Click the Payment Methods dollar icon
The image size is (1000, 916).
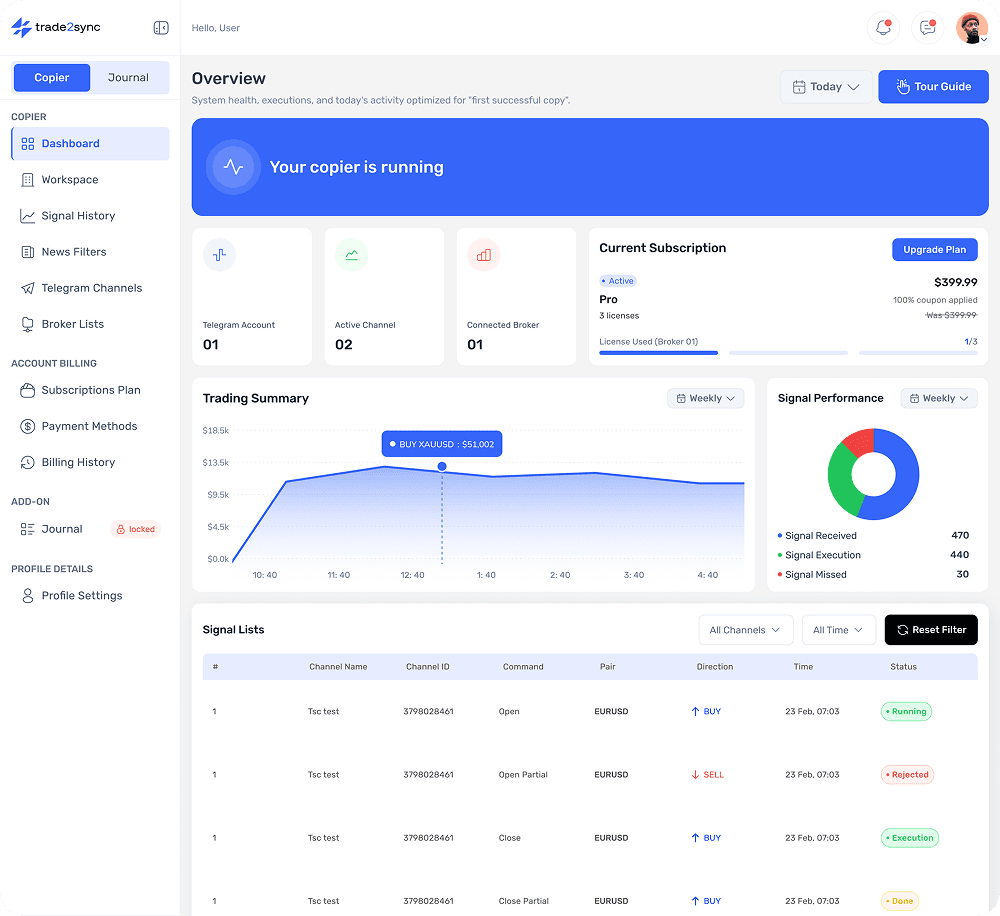pos(27,426)
